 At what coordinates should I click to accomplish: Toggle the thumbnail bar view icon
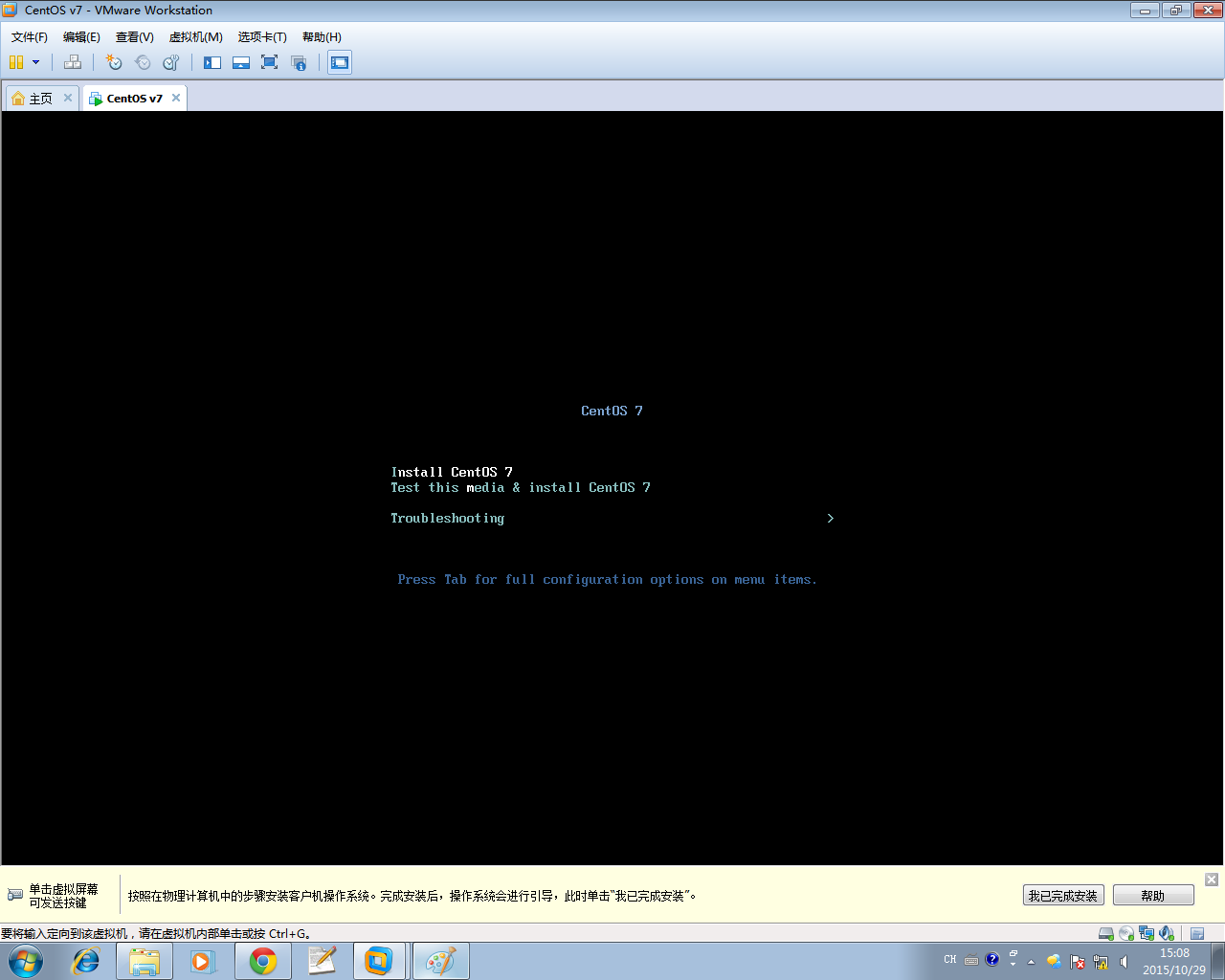(x=241, y=62)
